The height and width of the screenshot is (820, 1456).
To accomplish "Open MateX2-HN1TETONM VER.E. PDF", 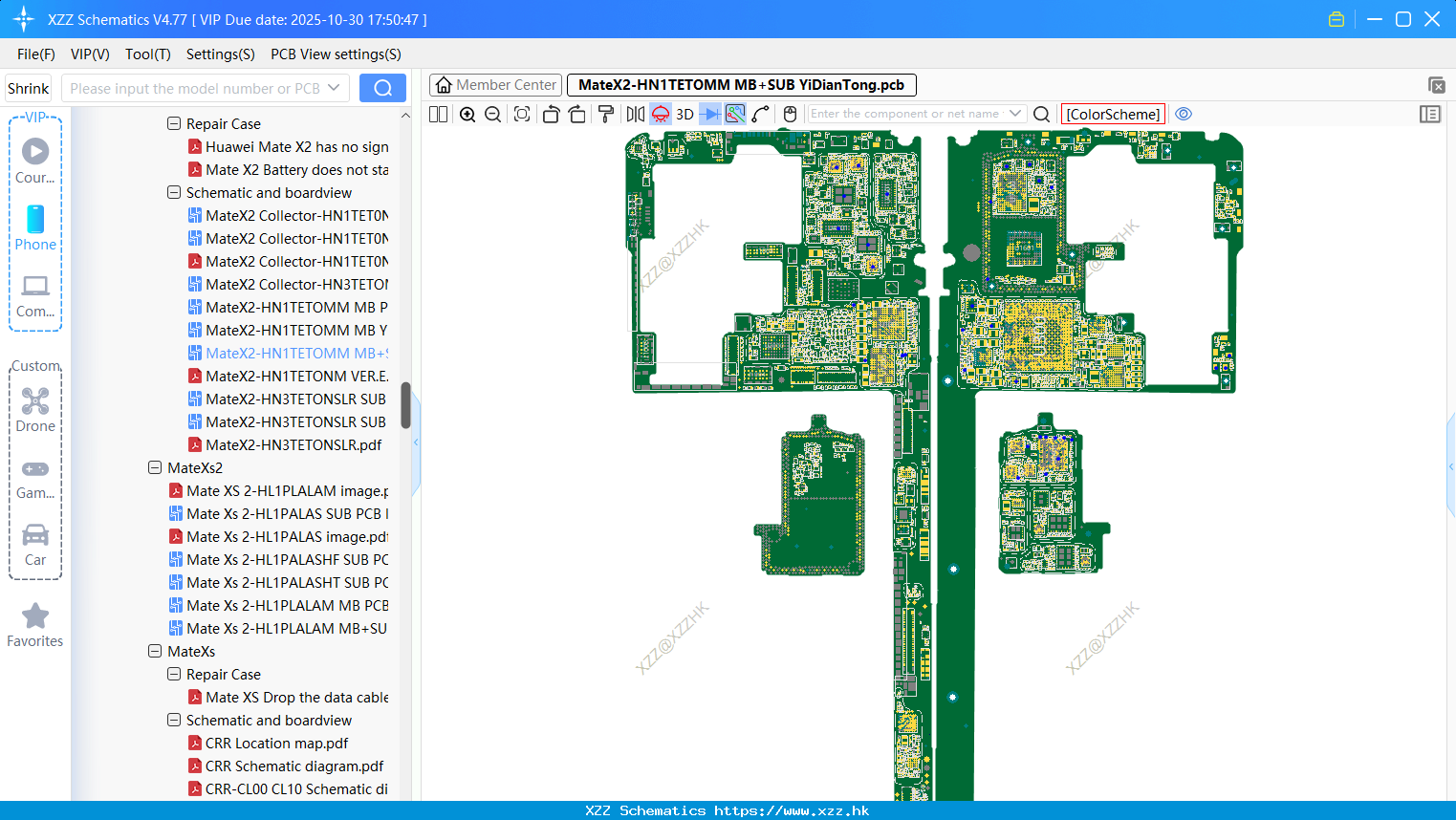I will pos(288,376).
